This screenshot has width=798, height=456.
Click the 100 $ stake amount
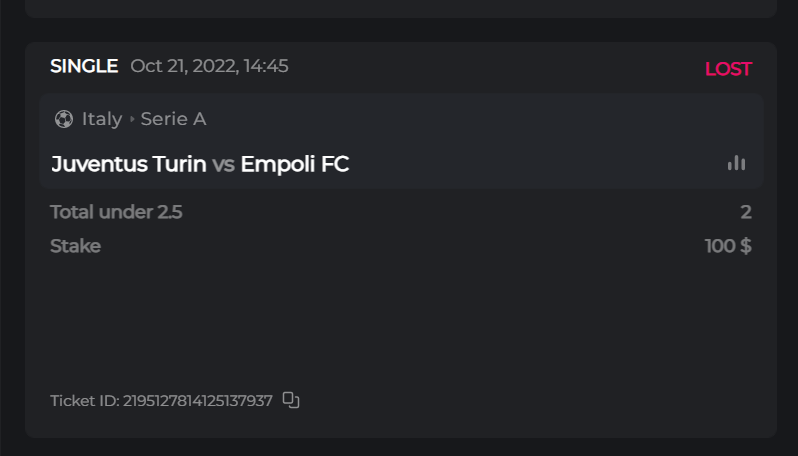(728, 246)
